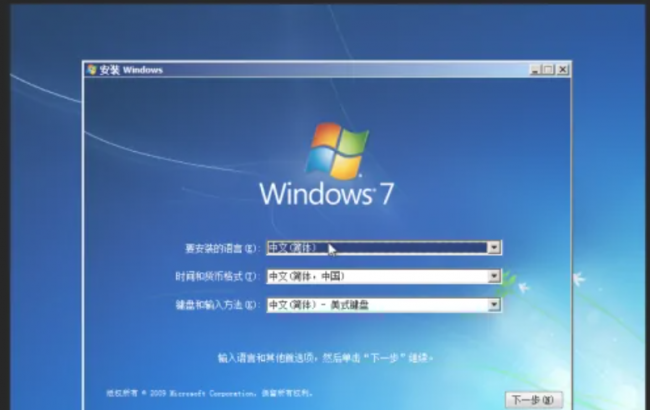Click the instruction text mentioning "下一步"
Viewport: 650px width, 410px height.
325,357
